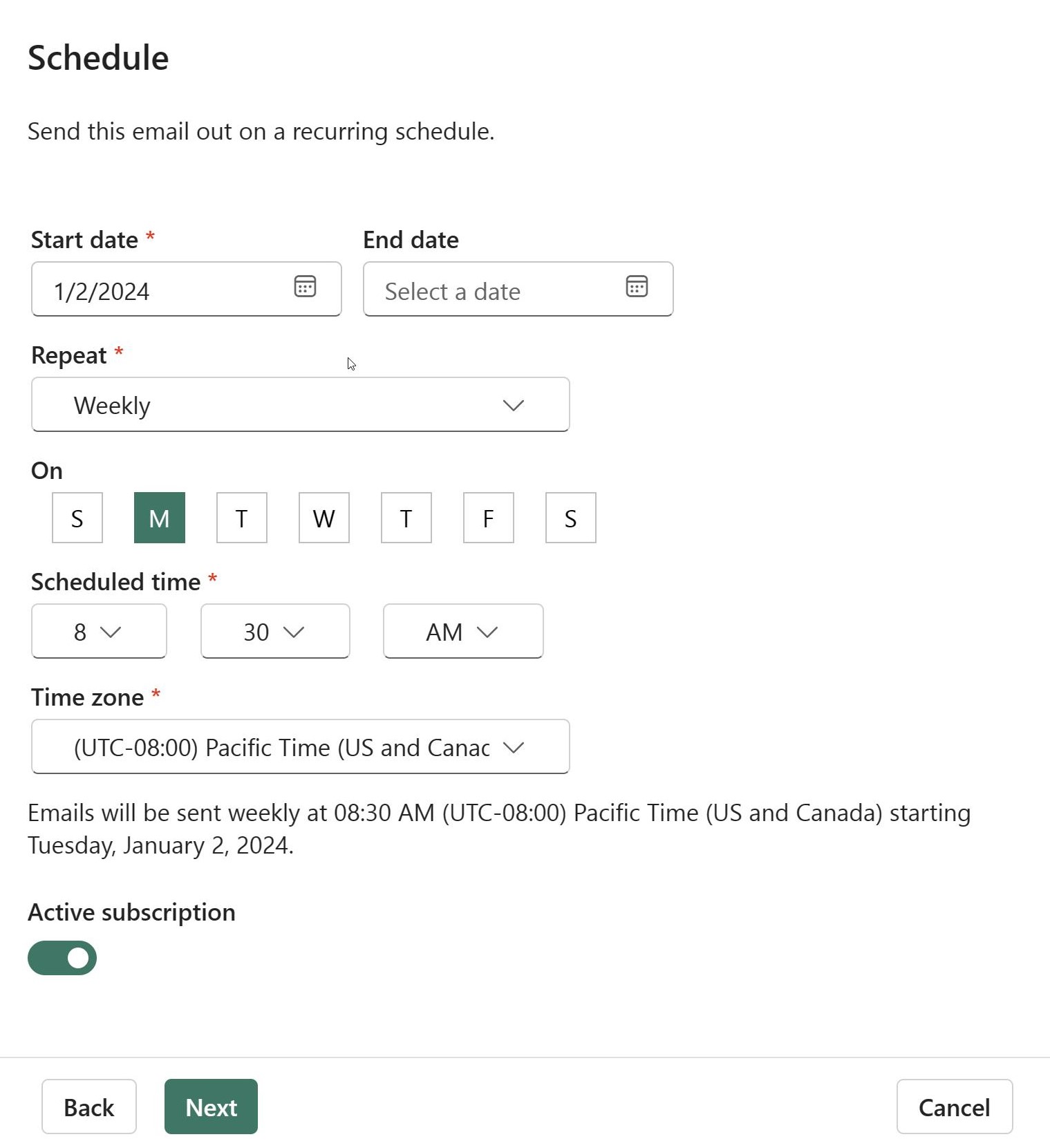Select Sunday in the weekly day selector
Screen dimensions: 1050x1148
77,517
